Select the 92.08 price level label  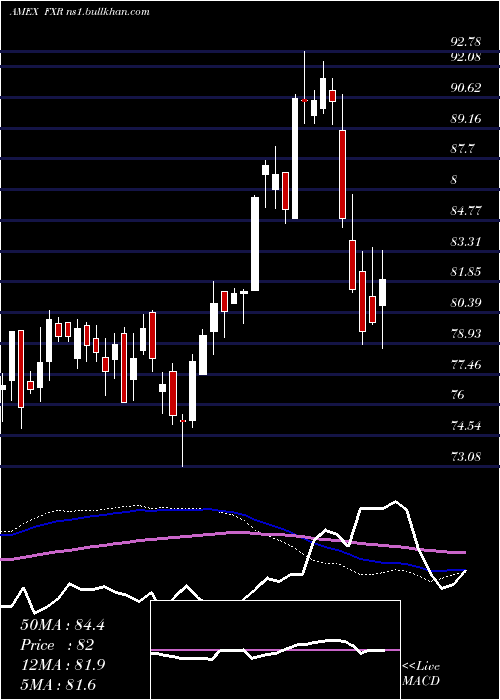(x=466, y=57)
